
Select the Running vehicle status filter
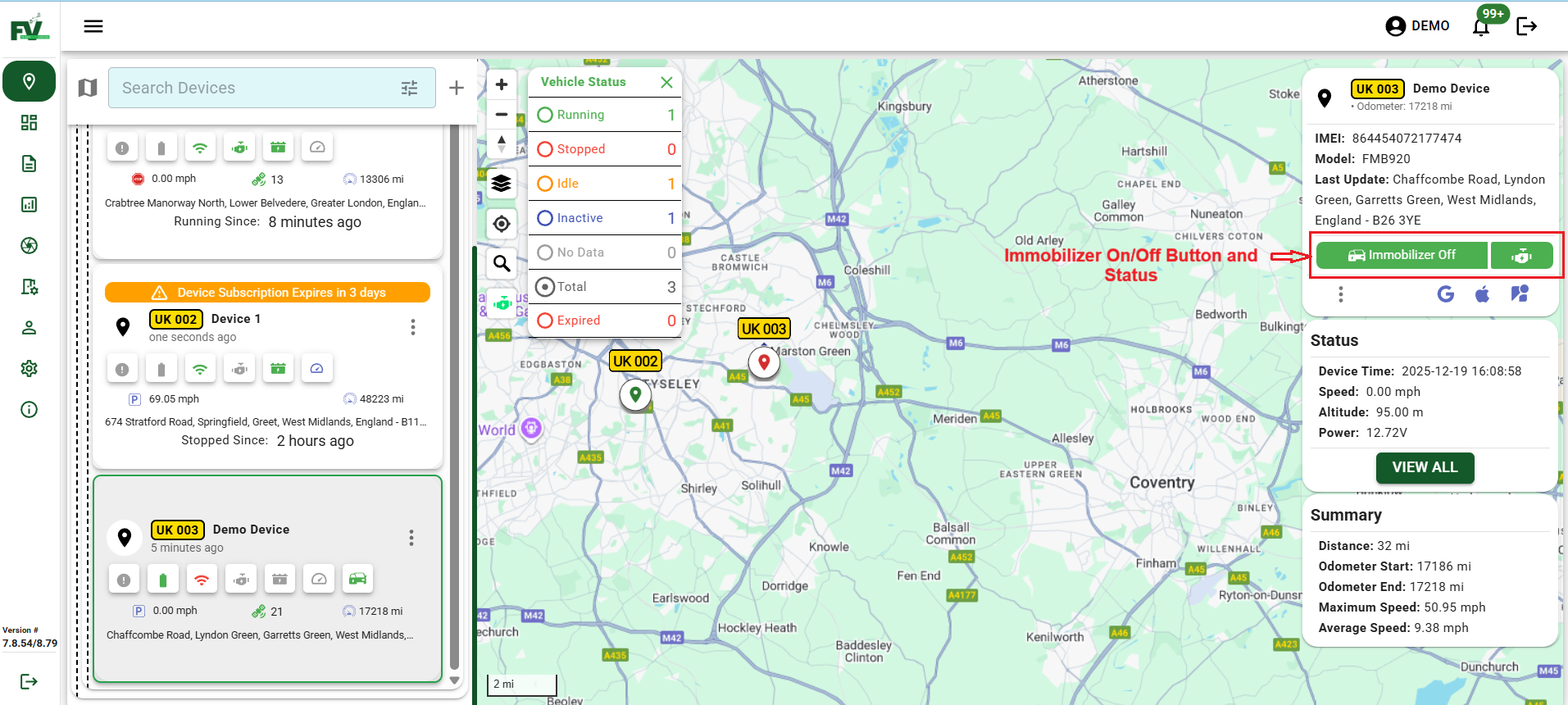tap(580, 115)
